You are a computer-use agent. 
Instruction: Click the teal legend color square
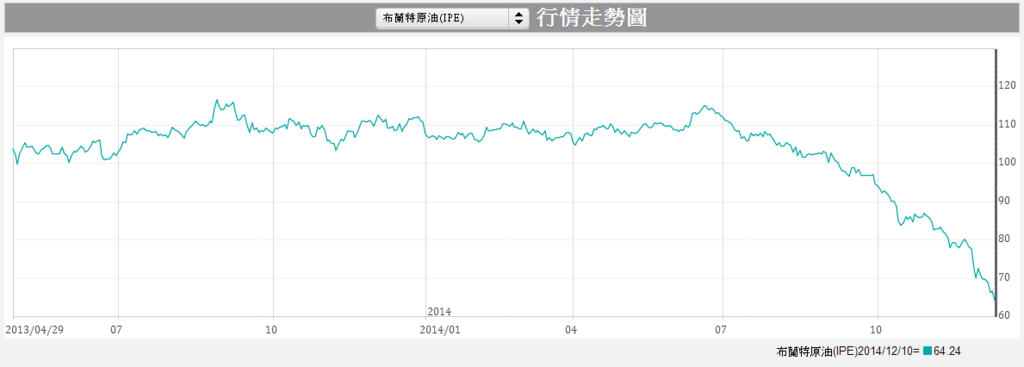click(x=927, y=351)
